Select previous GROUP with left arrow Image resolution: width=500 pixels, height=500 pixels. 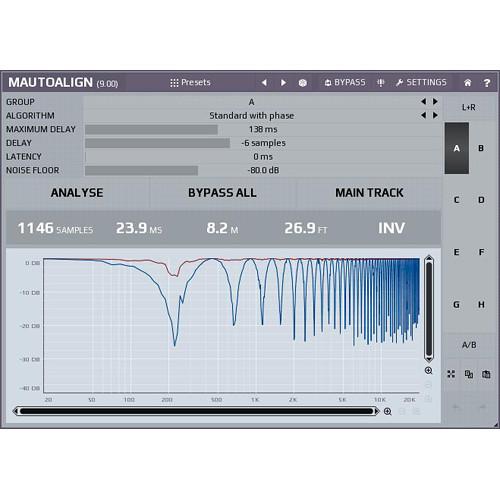[423, 101]
